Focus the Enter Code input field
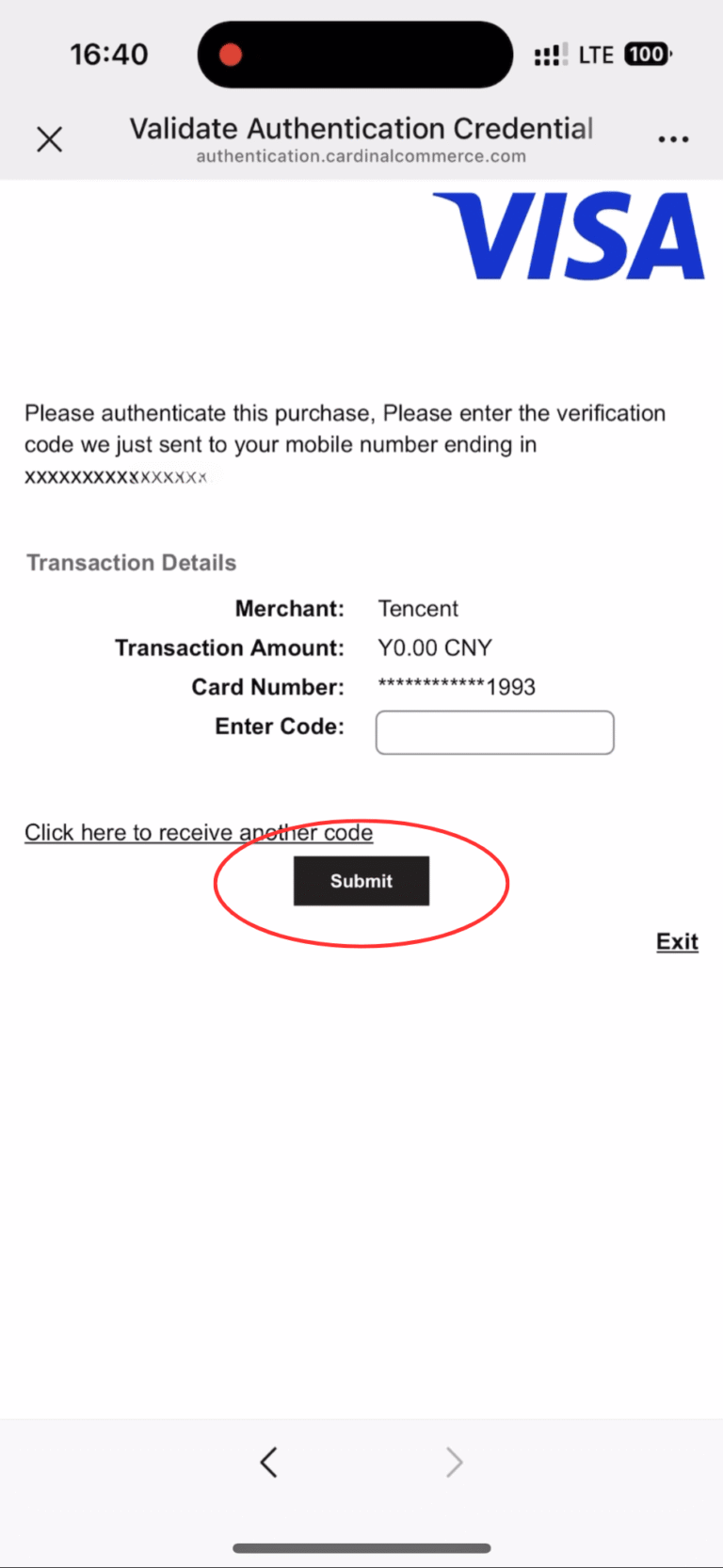The height and width of the screenshot is (1568, 723). click(494, 732)
